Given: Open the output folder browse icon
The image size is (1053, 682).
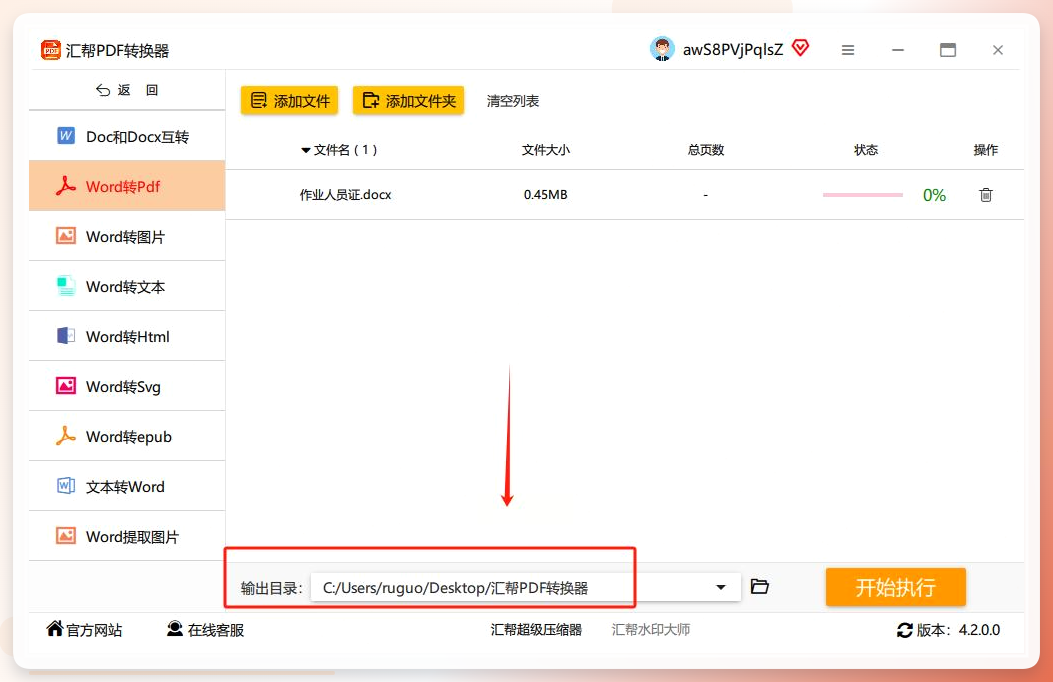Looking at the screenshot, I should (760, 587).
